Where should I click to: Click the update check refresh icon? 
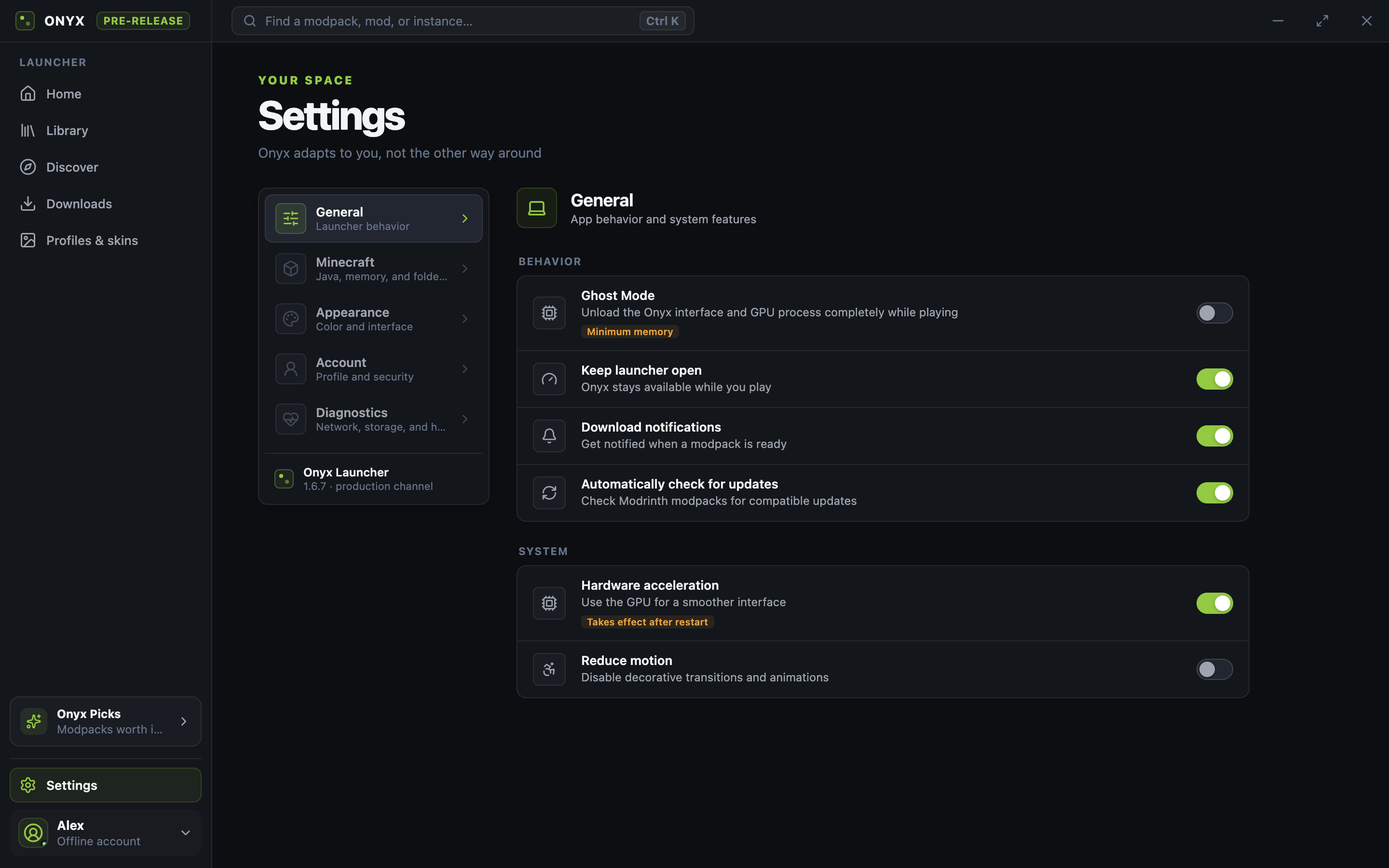[x=549, y=492]
